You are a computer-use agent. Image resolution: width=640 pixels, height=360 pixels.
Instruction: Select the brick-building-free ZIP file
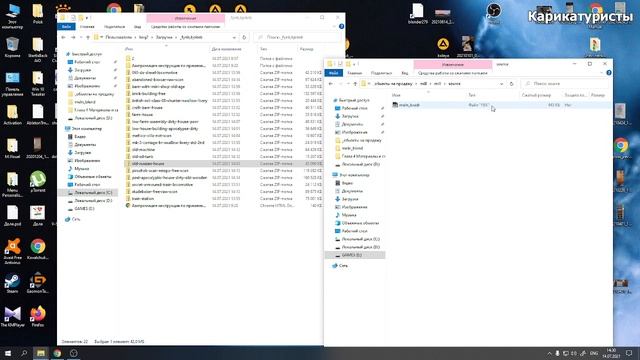click(x=224, y=93)
